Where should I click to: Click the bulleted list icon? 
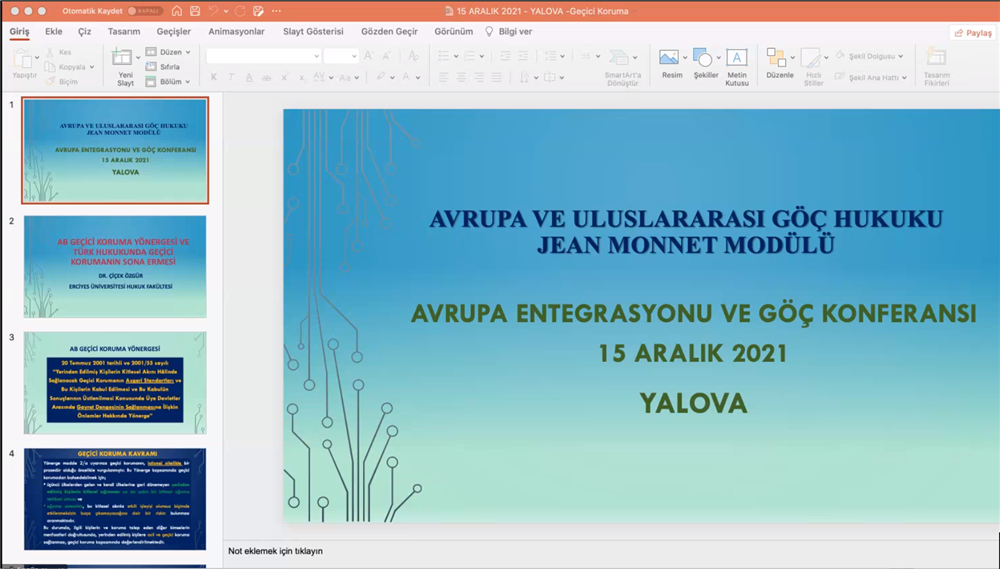click(444, 56)
